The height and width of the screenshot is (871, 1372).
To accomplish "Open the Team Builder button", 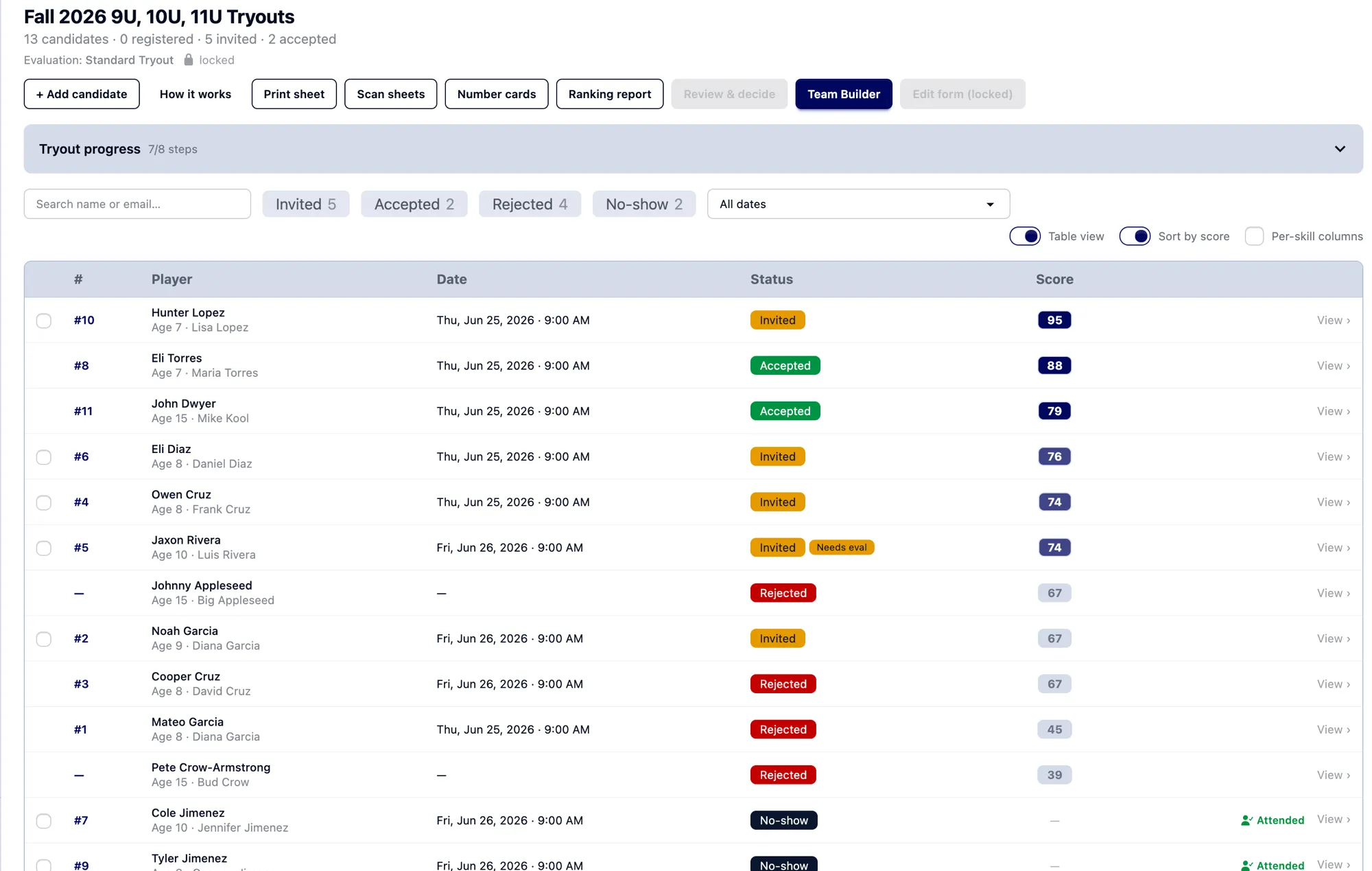I will click(844, 94).
